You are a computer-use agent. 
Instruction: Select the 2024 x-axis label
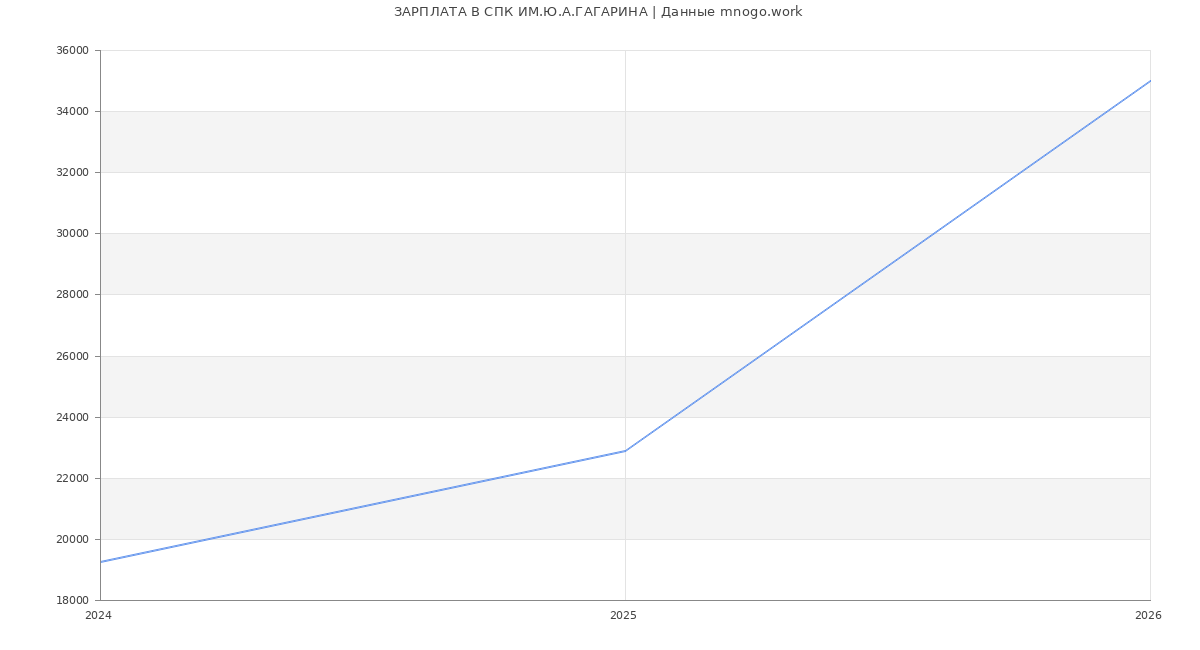point(99,616)
